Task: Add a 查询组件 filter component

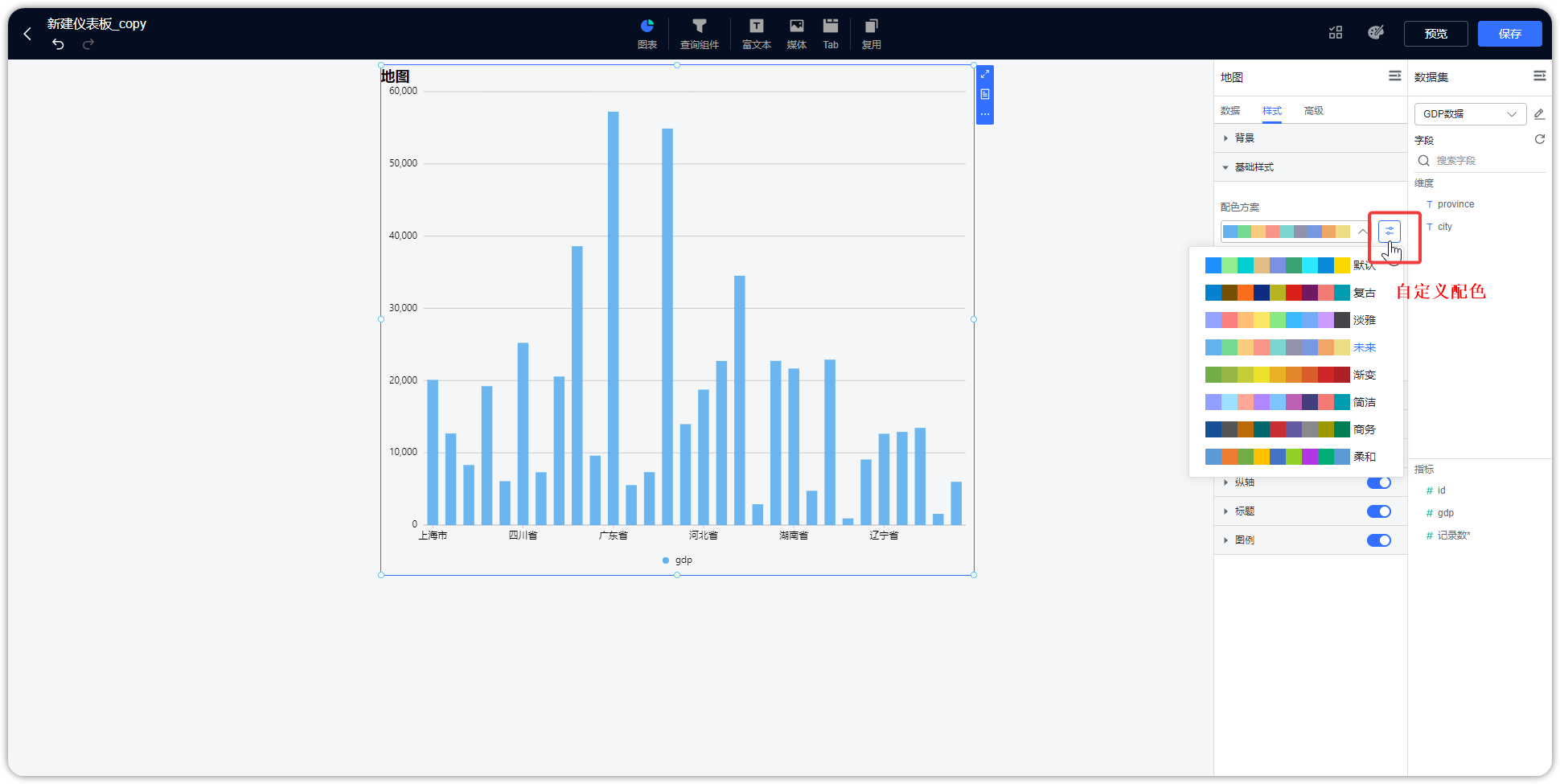Action: [x=700, y=34]
